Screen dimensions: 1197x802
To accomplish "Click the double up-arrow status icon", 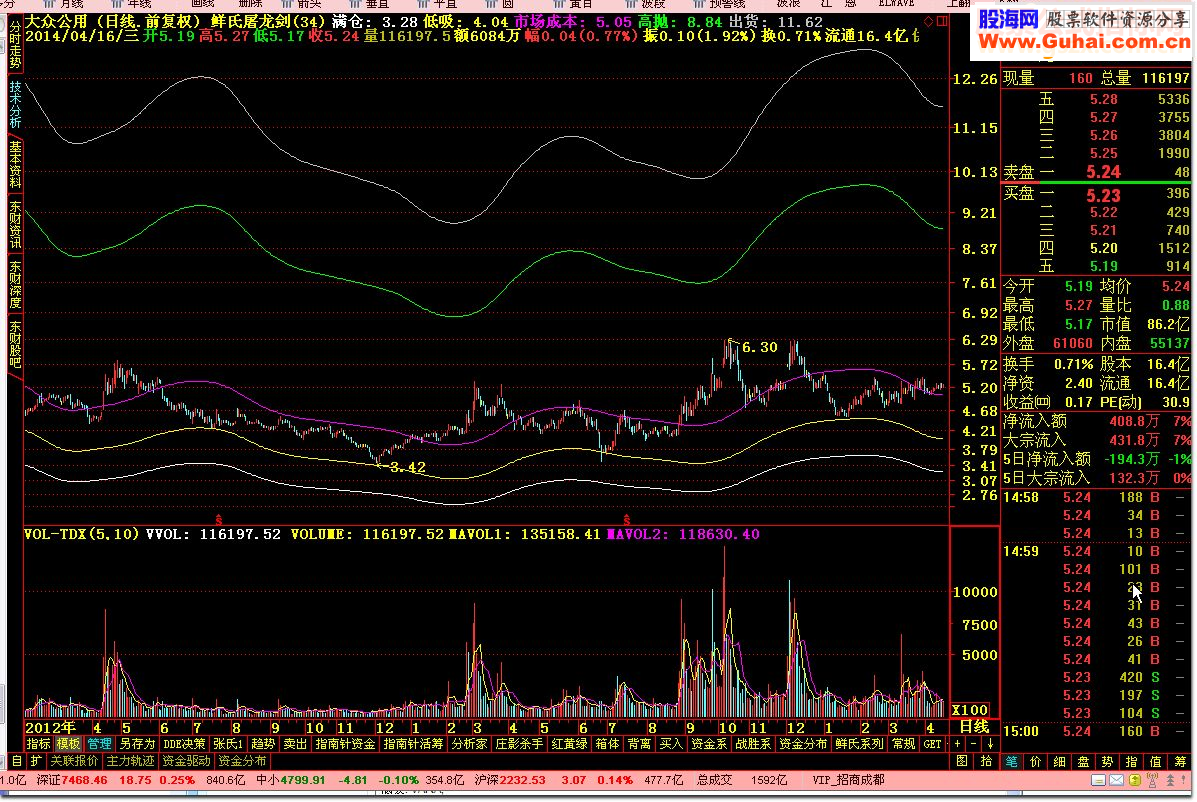I will click(1170, 780).
